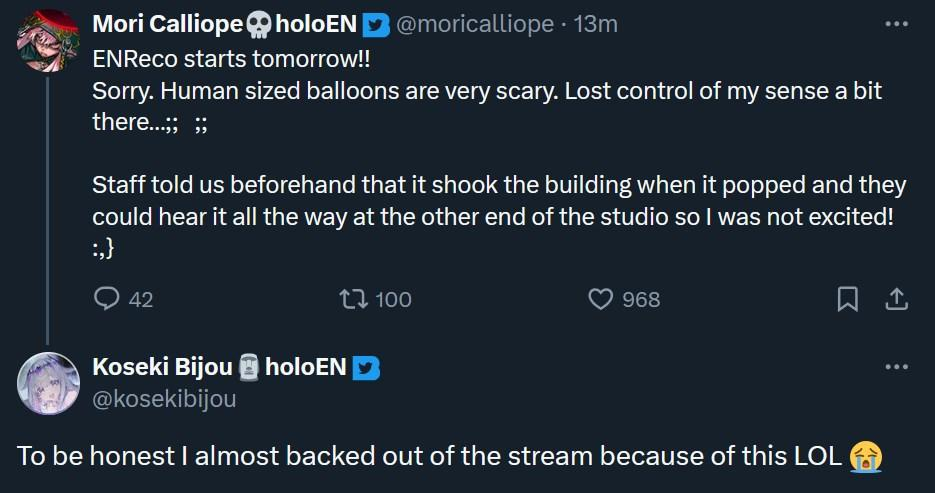The height and width of the screenshot is (493, 935).
Task: Open the 13m timestamp link
Action: [x=597, y=24]
